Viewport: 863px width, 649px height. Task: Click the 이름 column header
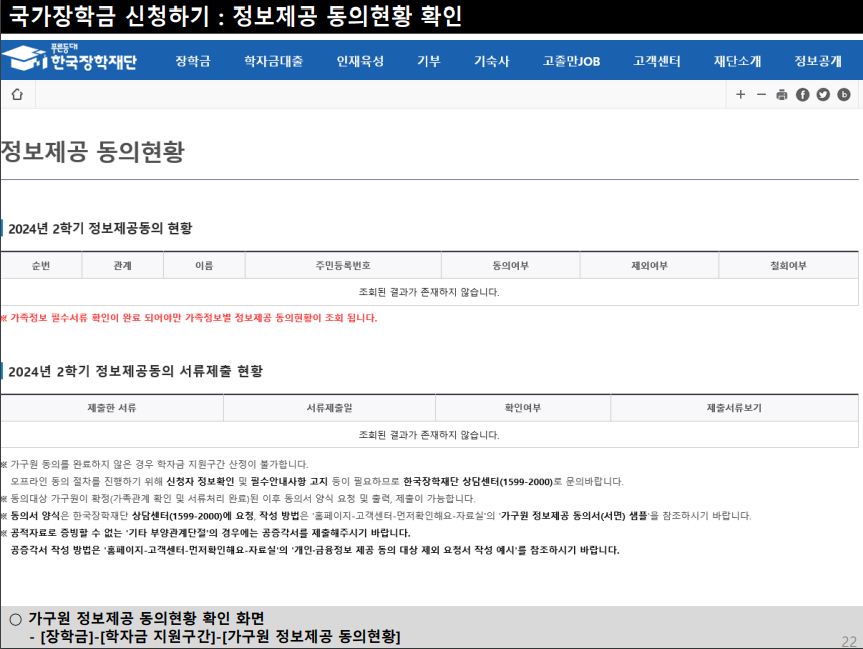pyautogui.click(x=204, y=265)
